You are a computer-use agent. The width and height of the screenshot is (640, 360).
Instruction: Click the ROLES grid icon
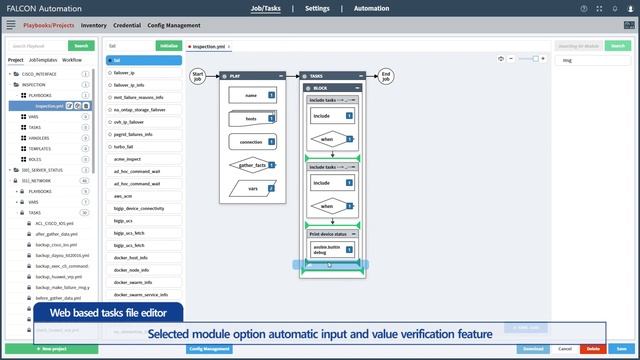point(24,159)
